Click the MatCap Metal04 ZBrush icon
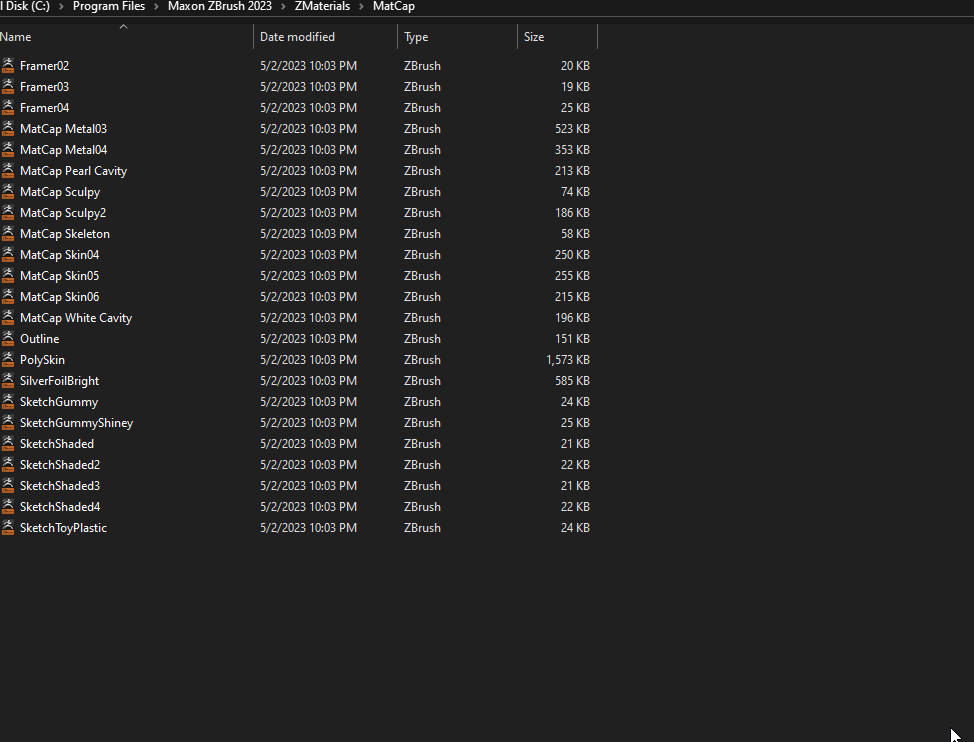Image resolution: width=974 pixels, height=742 pixels. [x=8, y=150]
